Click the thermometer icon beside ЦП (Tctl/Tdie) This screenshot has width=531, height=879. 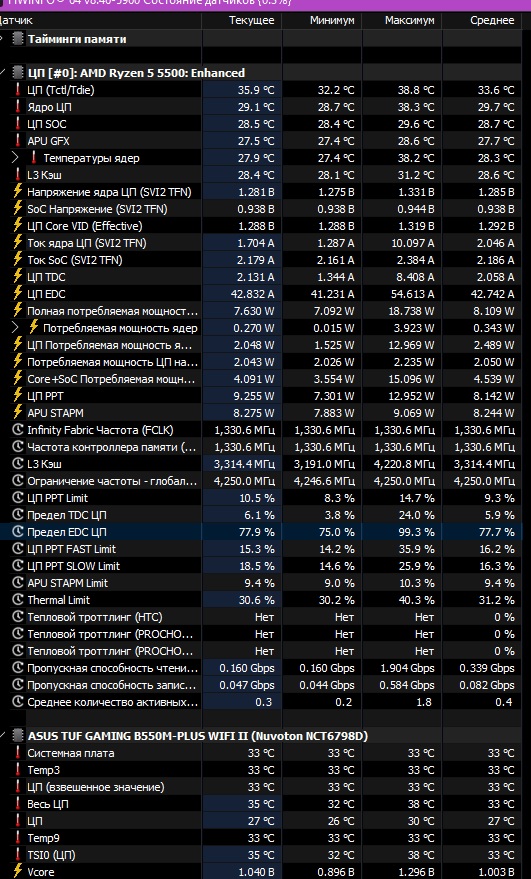point(18,90)
